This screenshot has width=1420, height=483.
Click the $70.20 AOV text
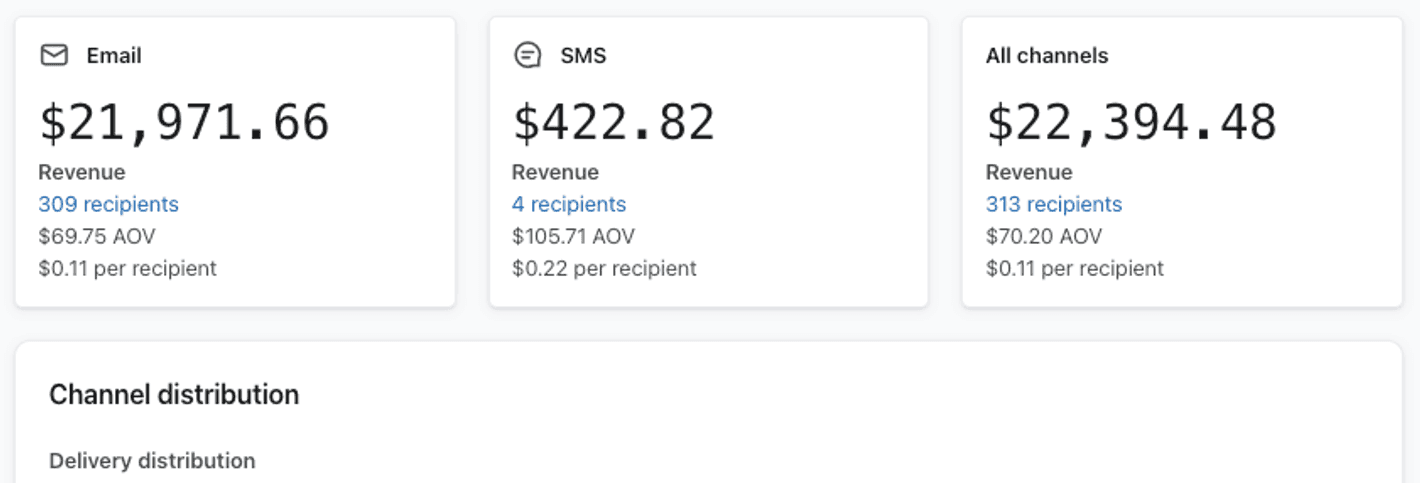pos(1044,236)
